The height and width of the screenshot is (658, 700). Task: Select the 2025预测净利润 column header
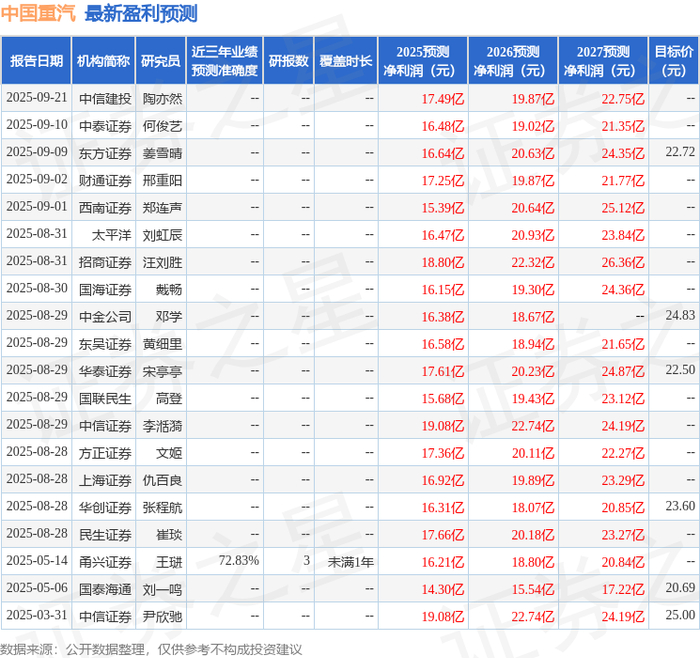tap(423, 61)
